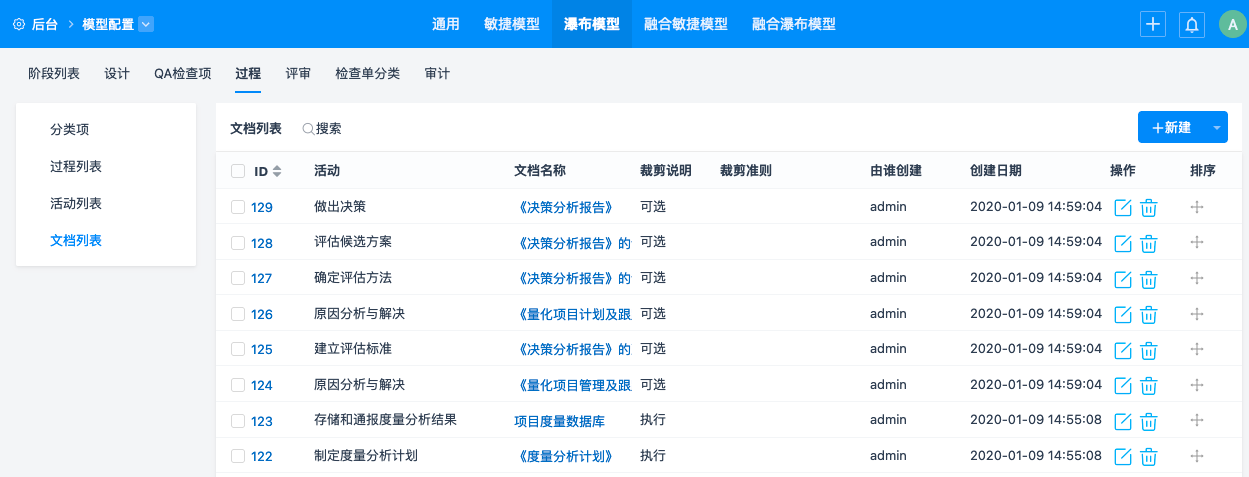Image resolution: width=1249 pixels, height=477 pixels.
Task: Open the notification bell
Action: pyautogui.click(x=1191, y=25)
